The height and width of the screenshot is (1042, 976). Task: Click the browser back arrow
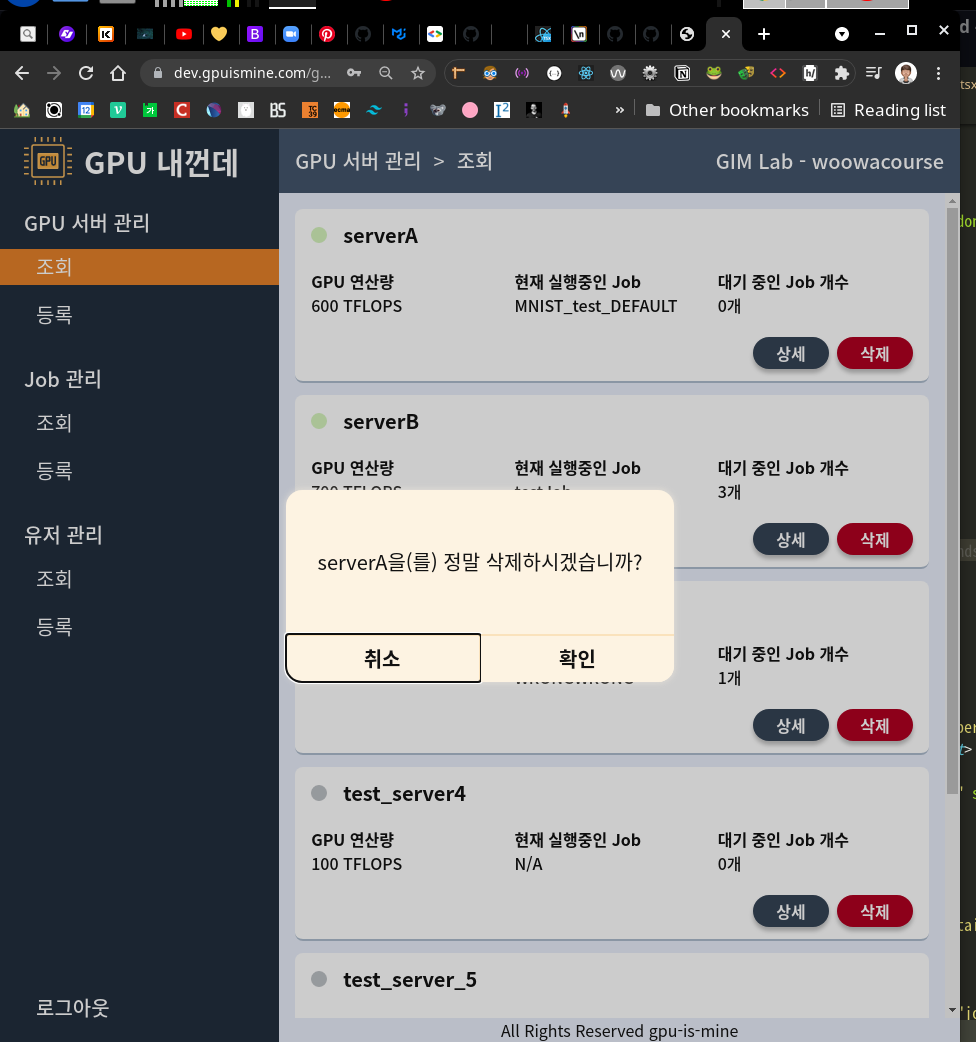pos(21,73)
